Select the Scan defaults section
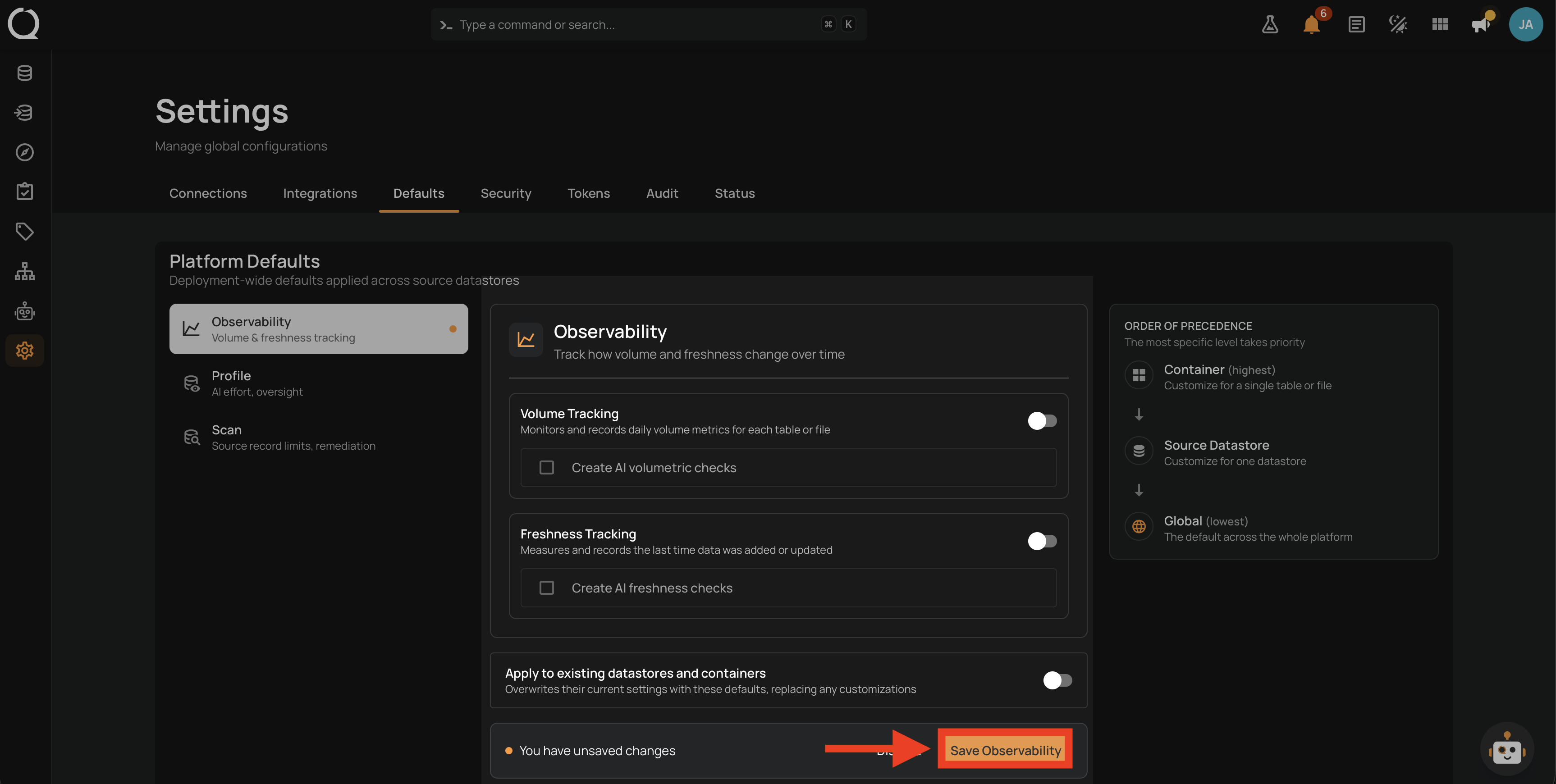This screenshot has width=1556, height=784. (x=318, y=438)
